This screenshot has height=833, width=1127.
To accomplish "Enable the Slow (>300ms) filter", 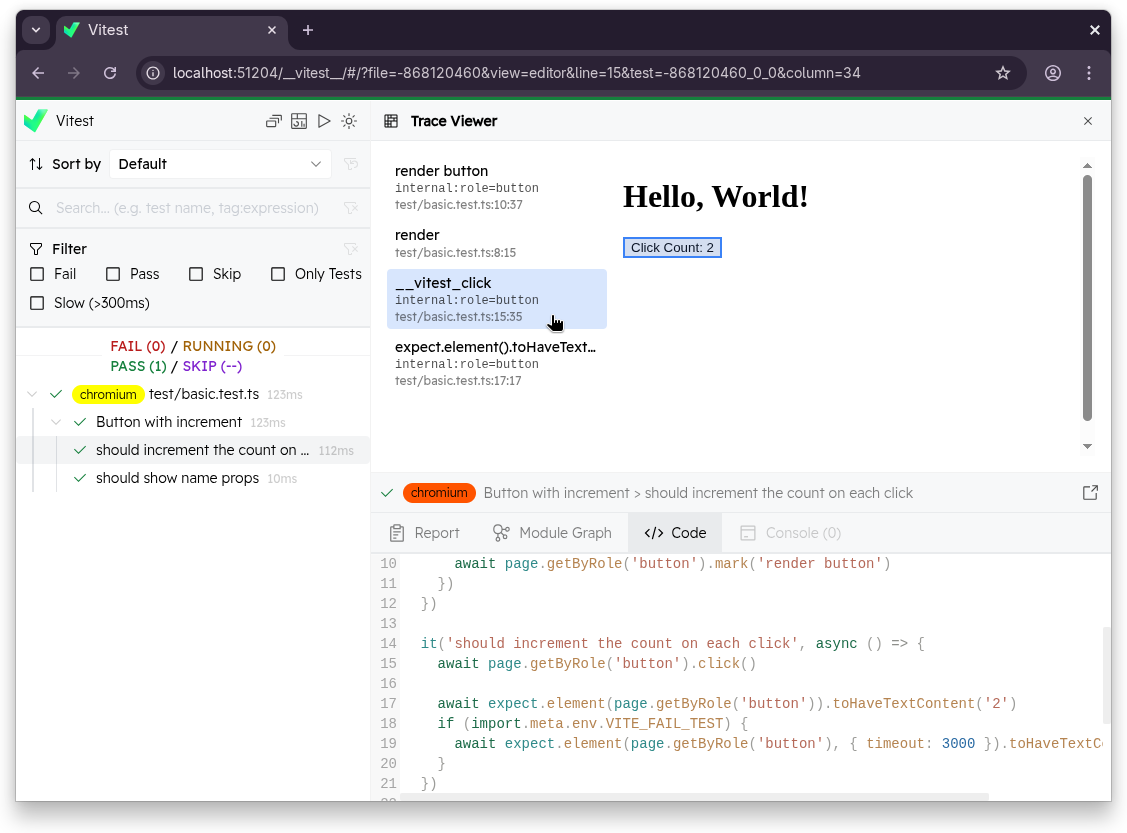I will coord(37,303).
